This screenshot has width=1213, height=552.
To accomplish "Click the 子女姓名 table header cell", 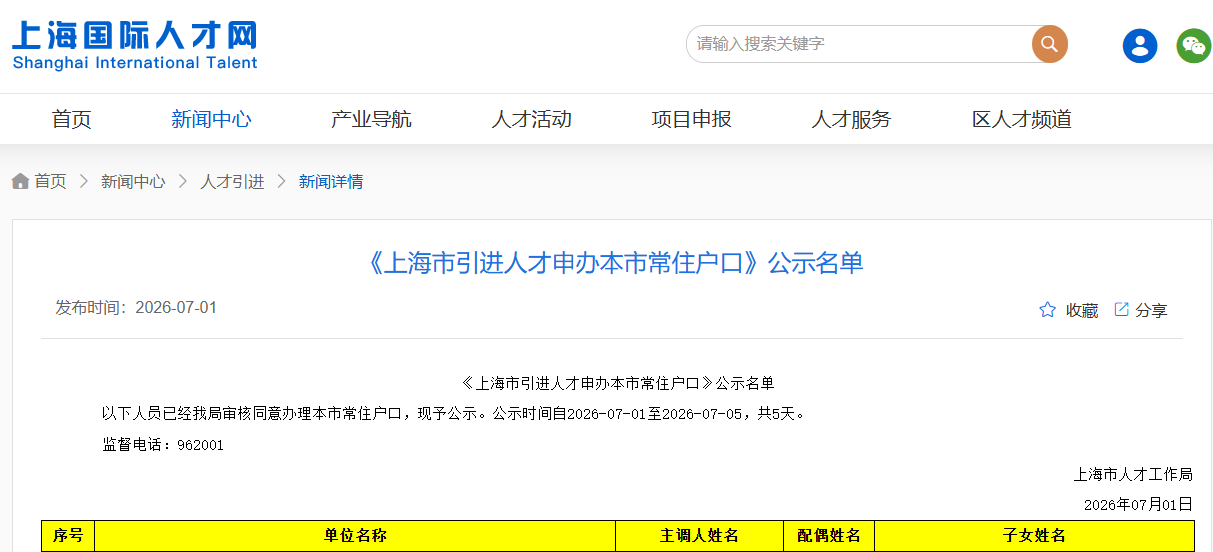I will coord(1034,536).
